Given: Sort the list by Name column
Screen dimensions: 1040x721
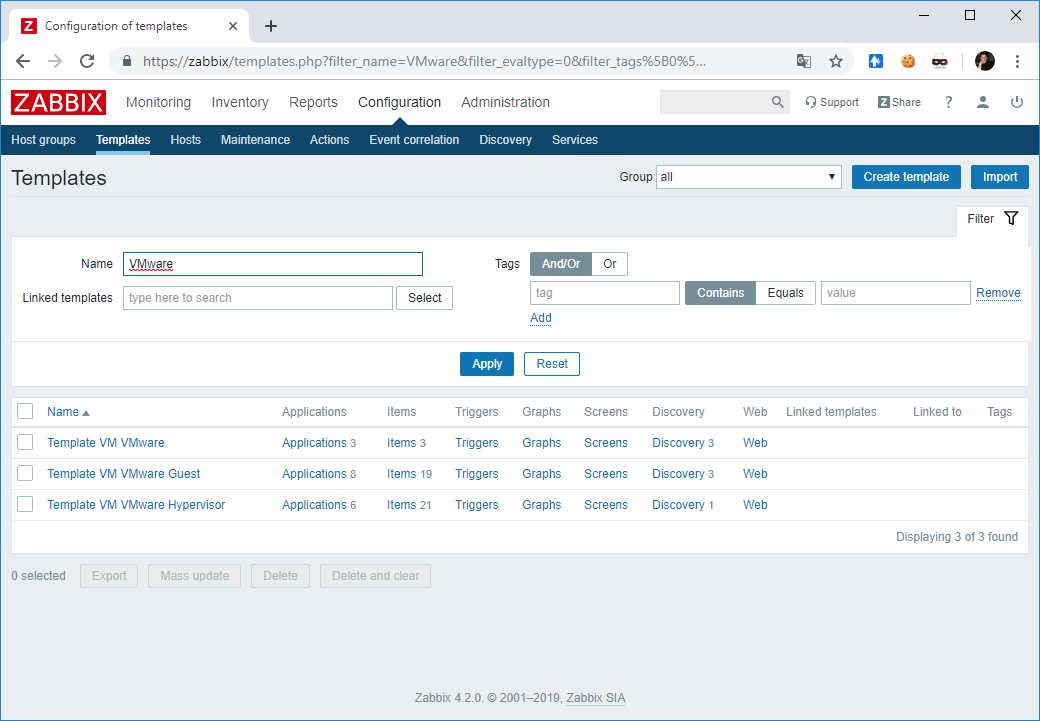Looking at the screenshot, I should (68, 412).
